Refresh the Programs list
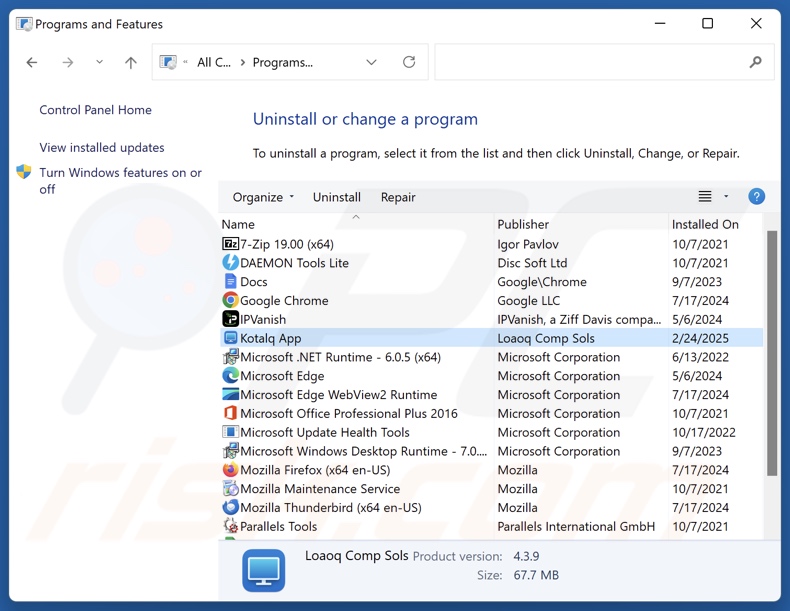The width and height of the screenshot is (790, 611). click(x=409, y=62)
